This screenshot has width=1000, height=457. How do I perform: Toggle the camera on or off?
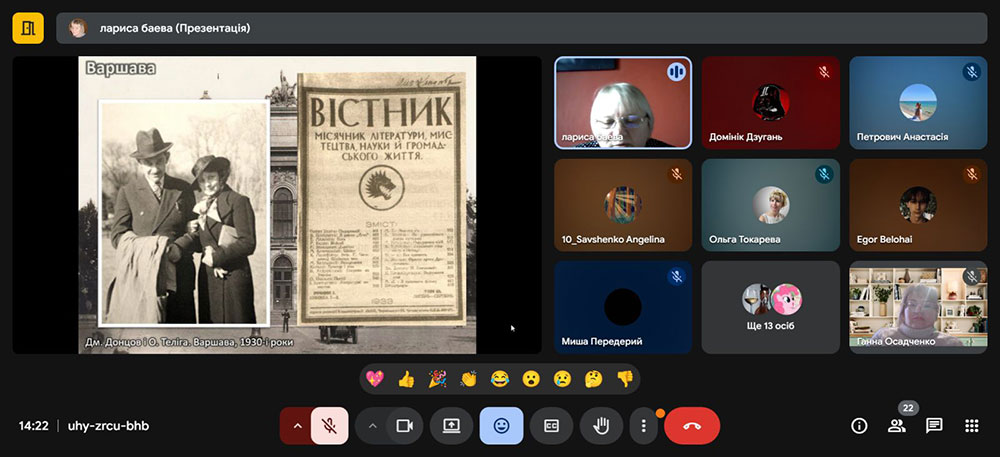coord(405,425)
